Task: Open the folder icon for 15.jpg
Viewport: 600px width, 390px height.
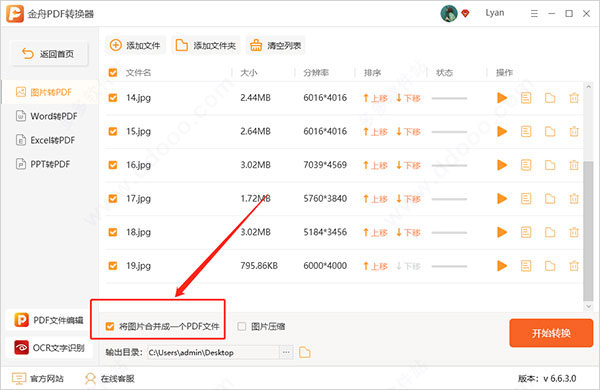Action: tap(550, 132)
